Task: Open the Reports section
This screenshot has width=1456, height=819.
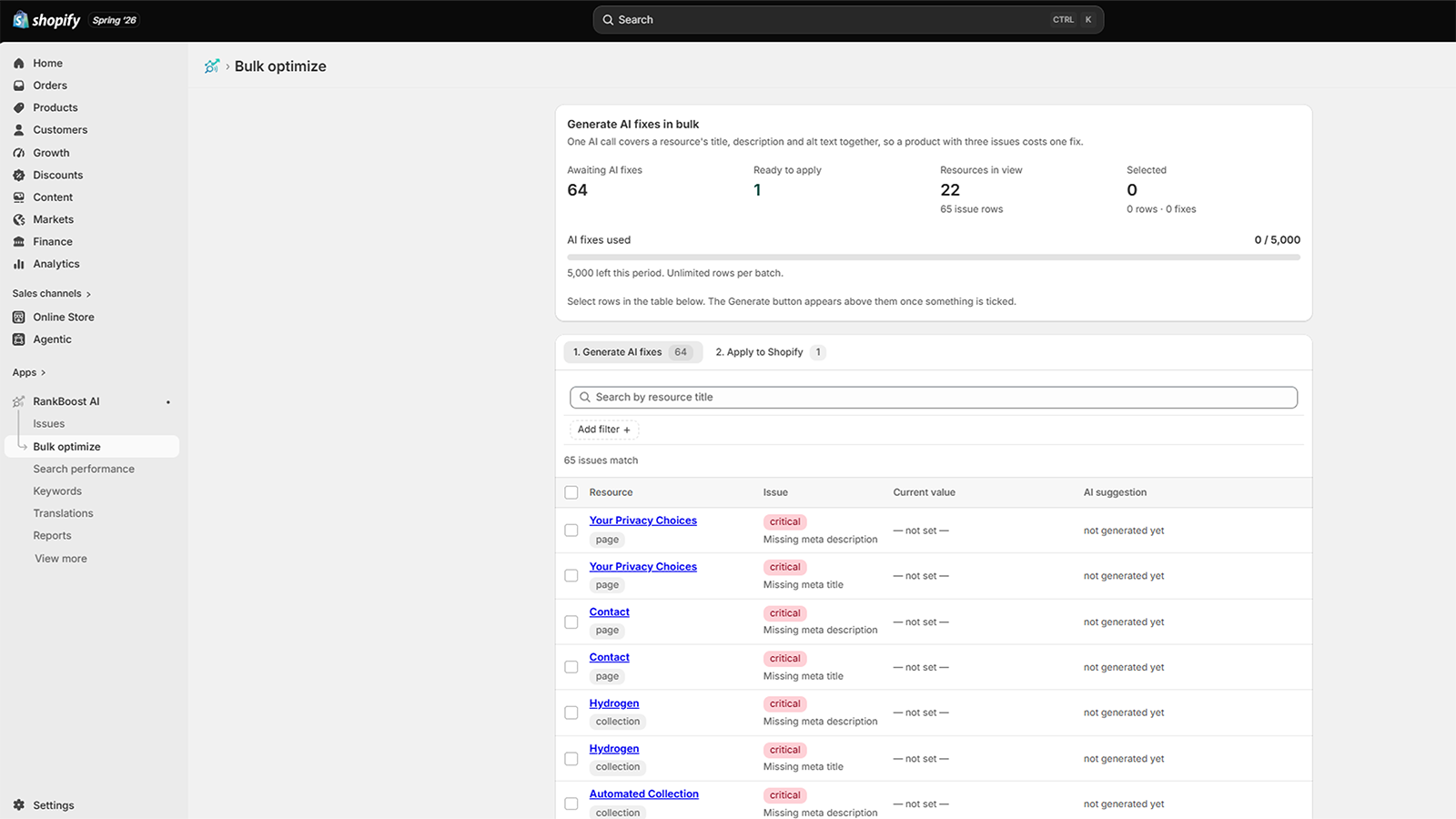Action: pos(53,536)
